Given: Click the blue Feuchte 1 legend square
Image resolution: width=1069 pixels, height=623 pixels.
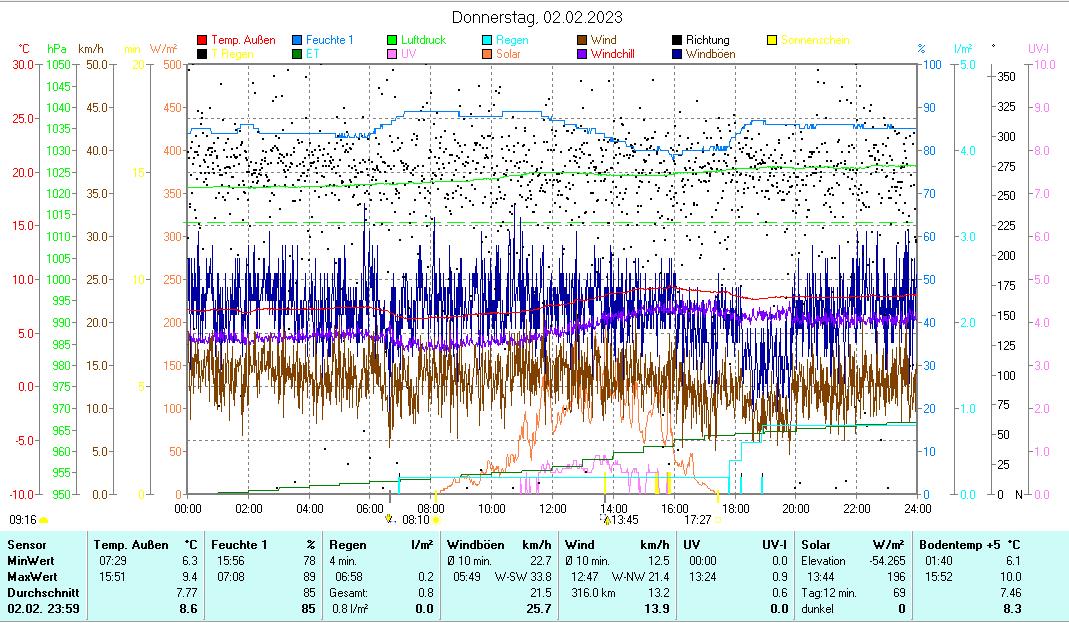Looking at the screenshot, I should (297, 40).
